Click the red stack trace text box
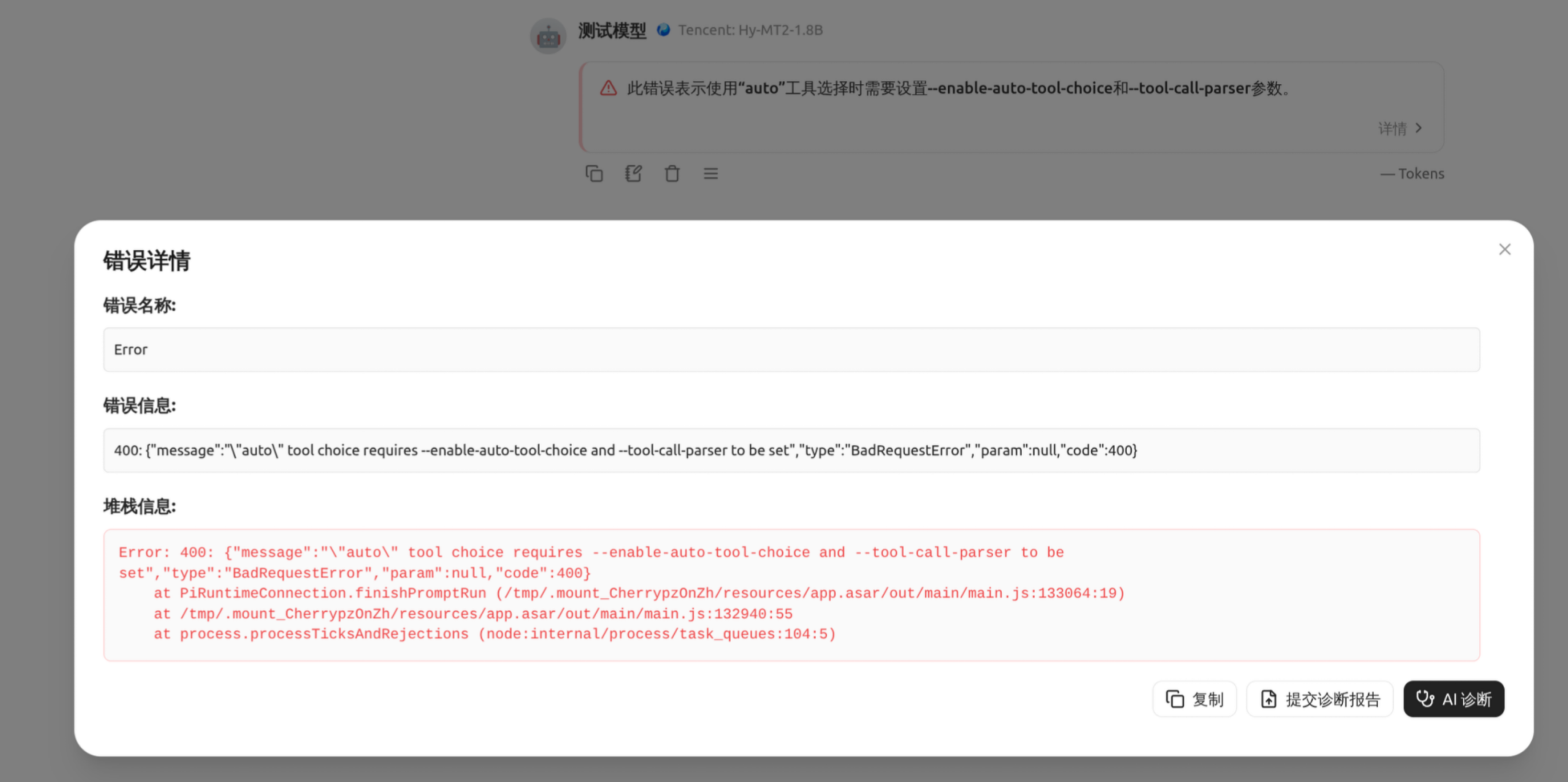 pyautogui.click(x=791, y=595)
